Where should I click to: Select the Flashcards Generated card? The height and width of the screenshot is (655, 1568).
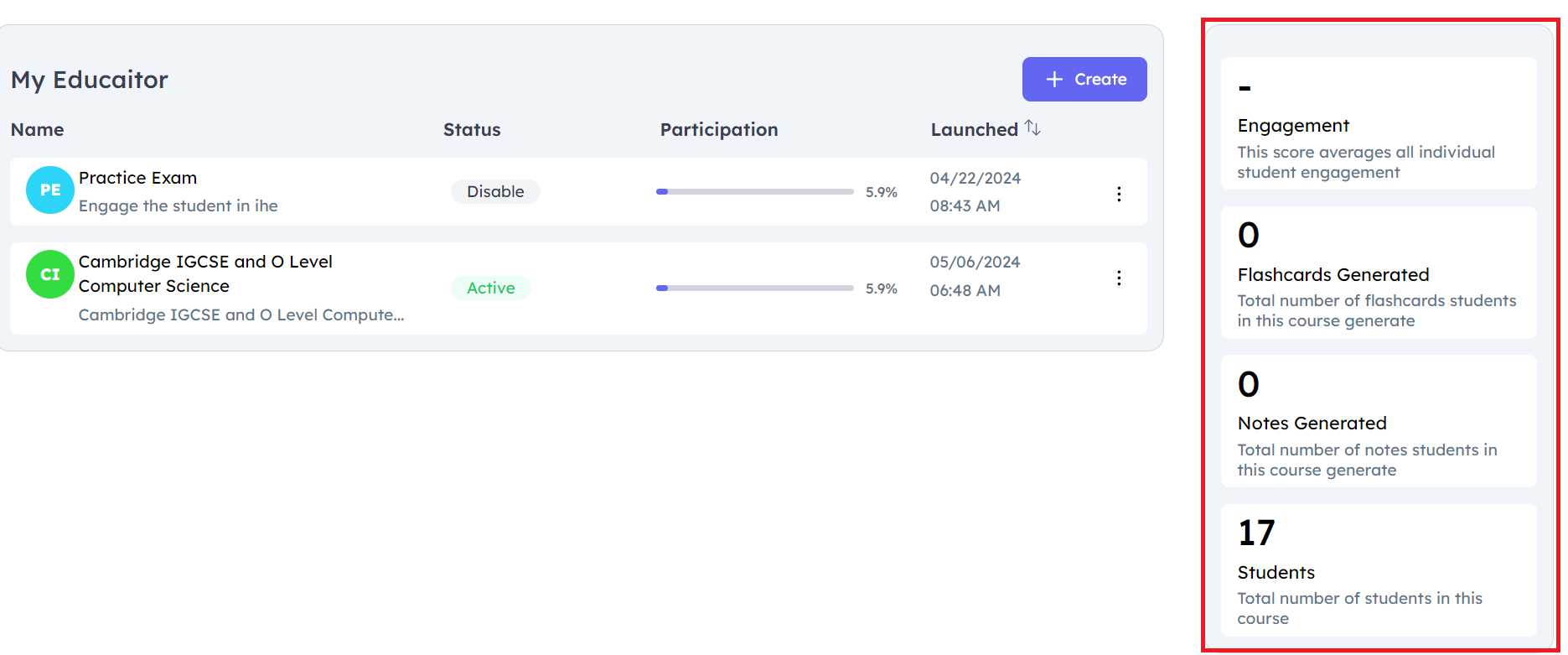point(1379,273)
